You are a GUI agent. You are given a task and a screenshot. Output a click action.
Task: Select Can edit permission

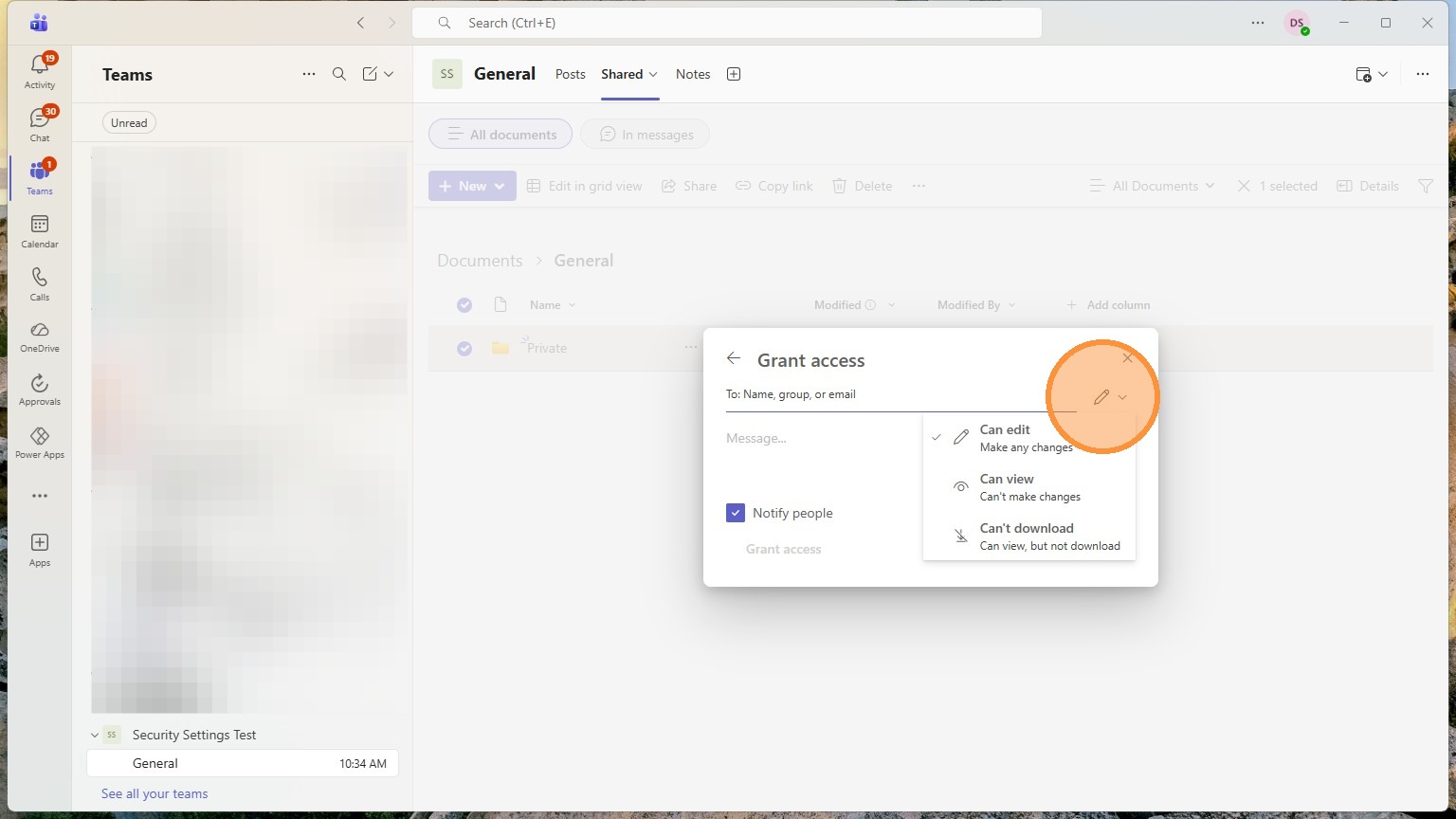pos(1029,438)
